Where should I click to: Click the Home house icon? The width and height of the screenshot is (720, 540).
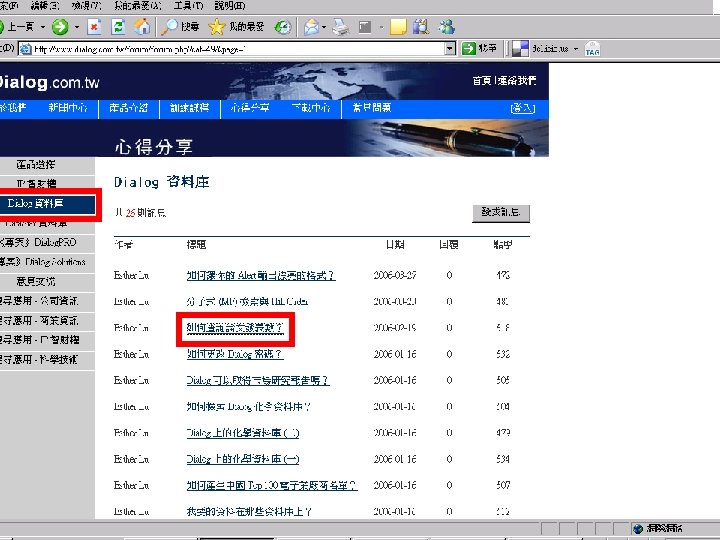142,27
